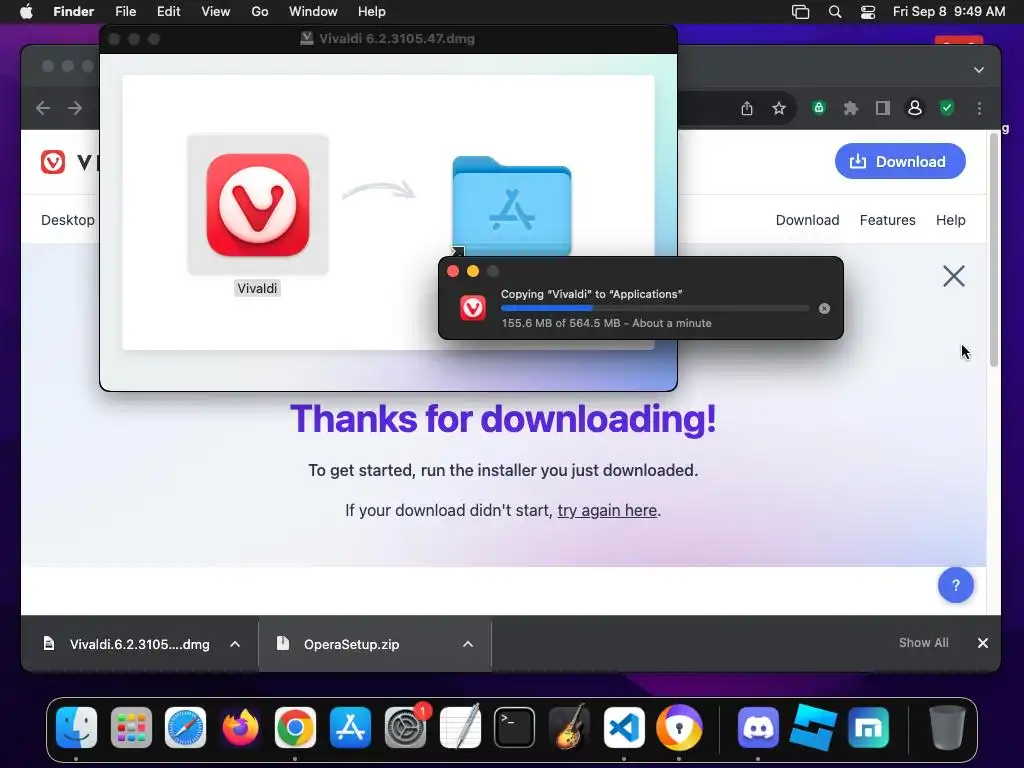Click the Desktop tab on the webpage
This screenshot has width=1024, height=768.
pyautogui.click(x=68, y=220)
